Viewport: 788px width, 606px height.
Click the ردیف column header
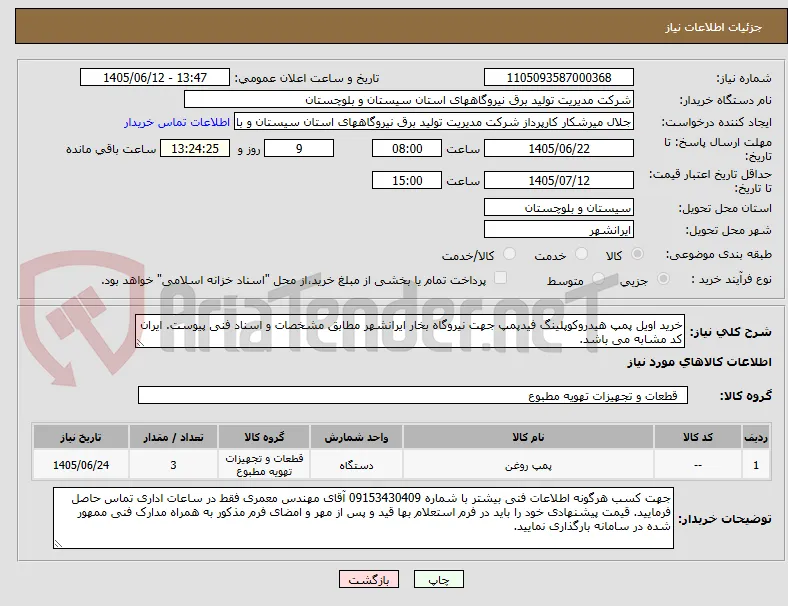755,437
